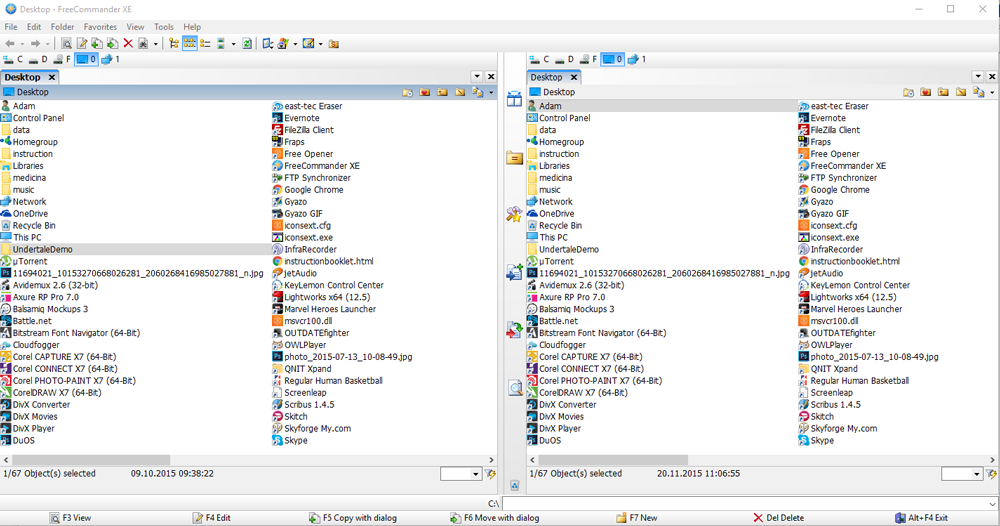The image size is (1000, 526).
Task: Open the left path bar dropdown arrow
Action: [x=491, y=93]
